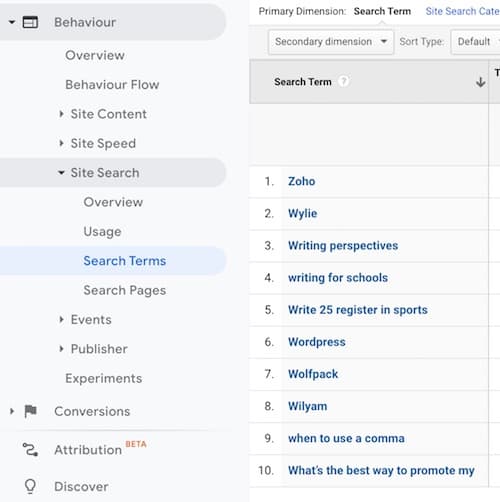Screen dimensions: 500x502
Task: Expand the Publisher group
Action: pyautogui.click(x=61, y=349)
